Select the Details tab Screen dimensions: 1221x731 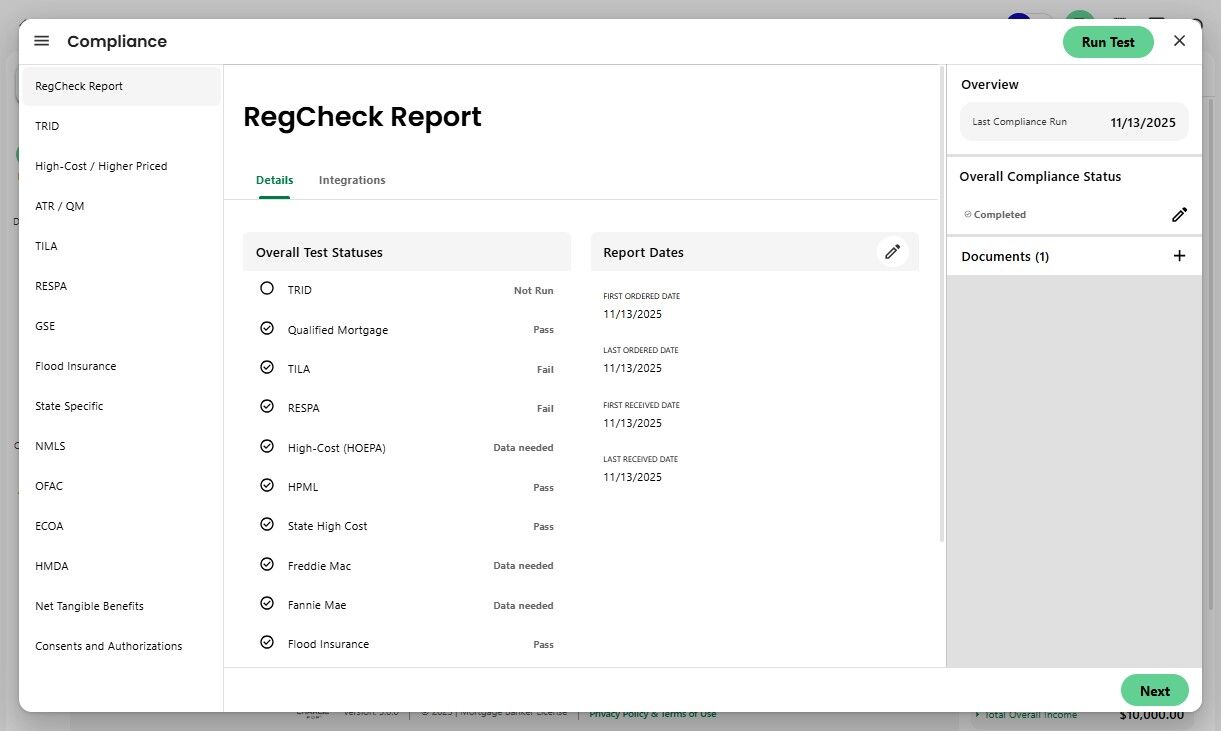point(275,180)
